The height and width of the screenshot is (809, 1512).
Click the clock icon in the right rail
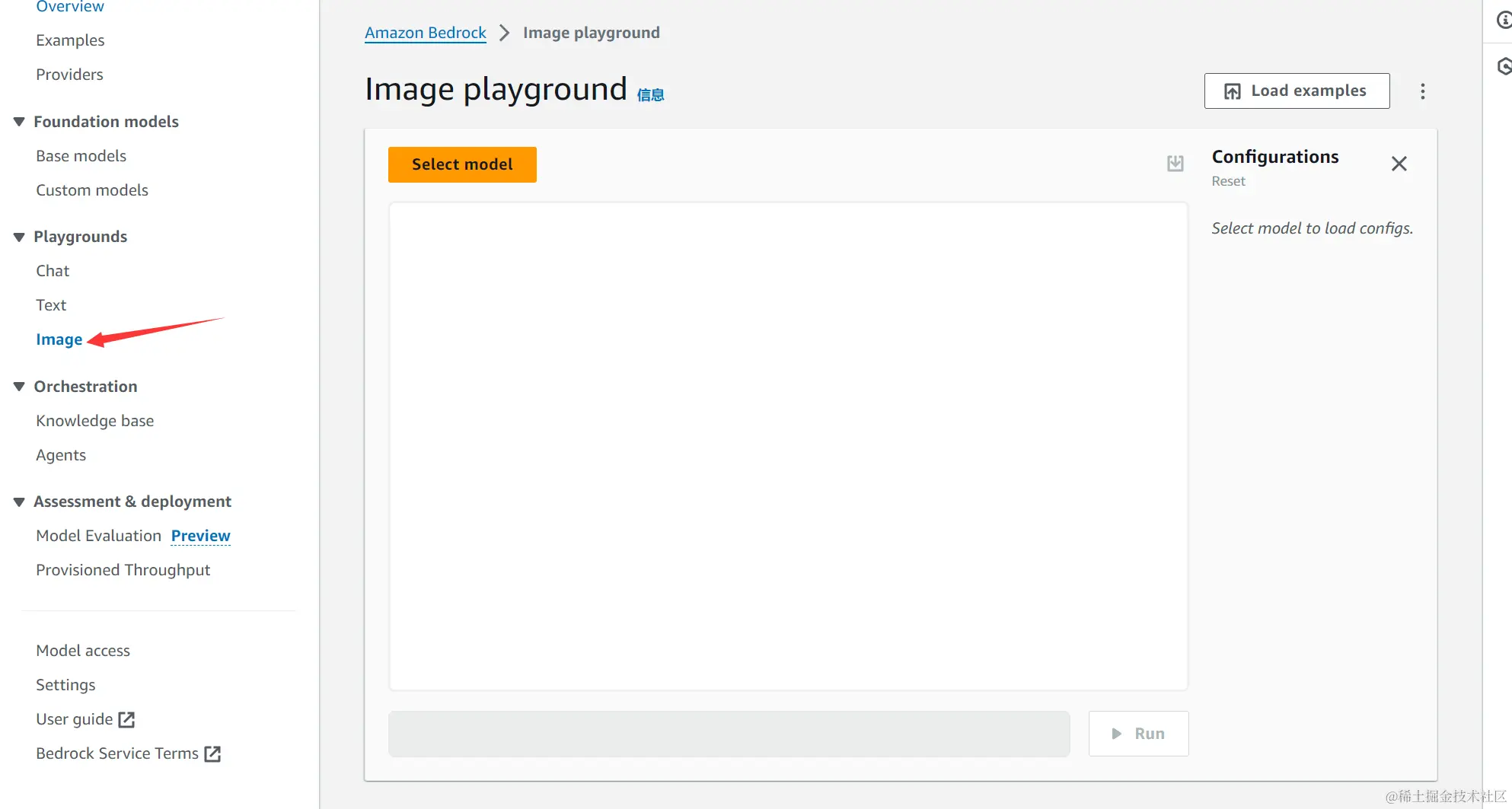pos(1504,66)
